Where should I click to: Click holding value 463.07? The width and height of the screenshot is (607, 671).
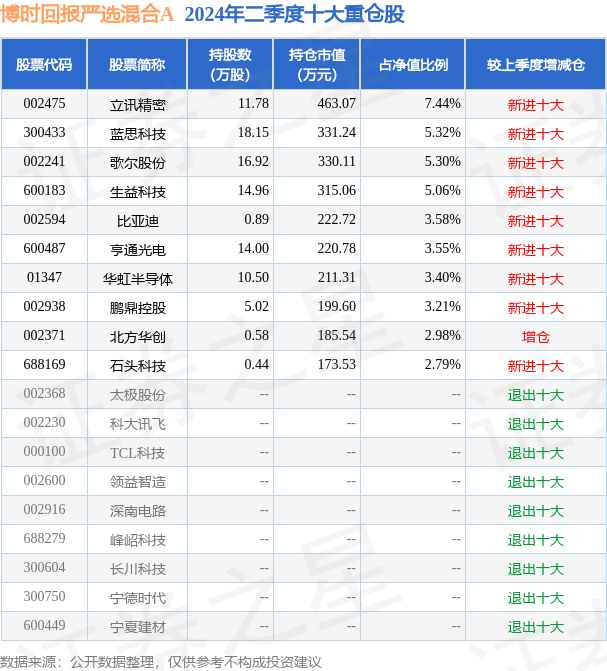[x=336, y=104]
